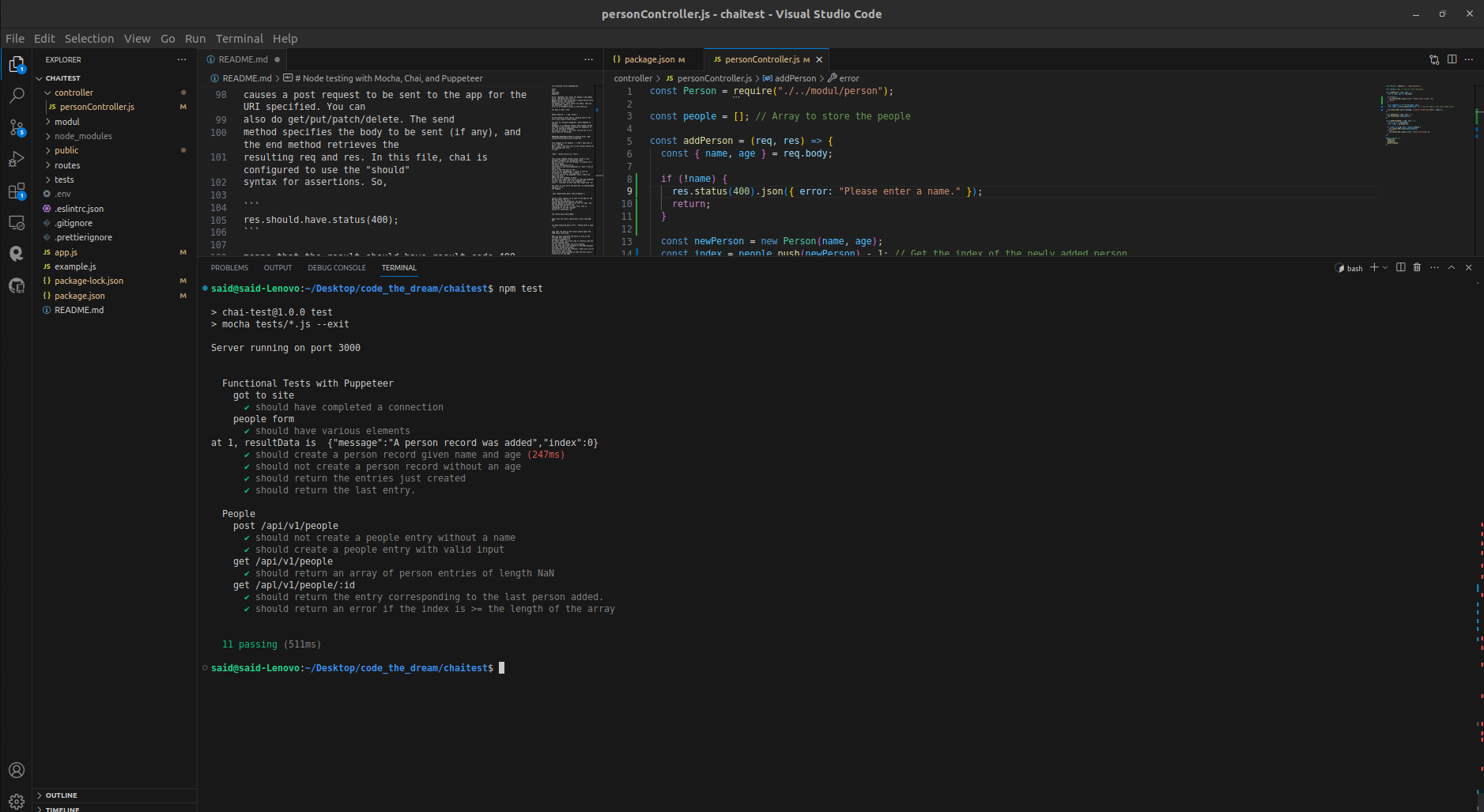Open the Search view in activity bar
The height and width of the screenshot is (812, 1484).
point(17,96)
